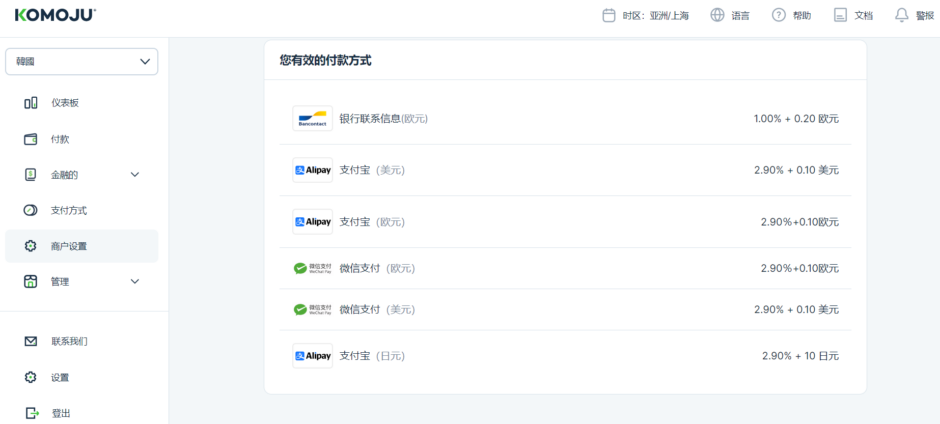The width and height of the screenshot is (940, 424).
Task: Click the 登出 logout icon
Action: (30, 413)
